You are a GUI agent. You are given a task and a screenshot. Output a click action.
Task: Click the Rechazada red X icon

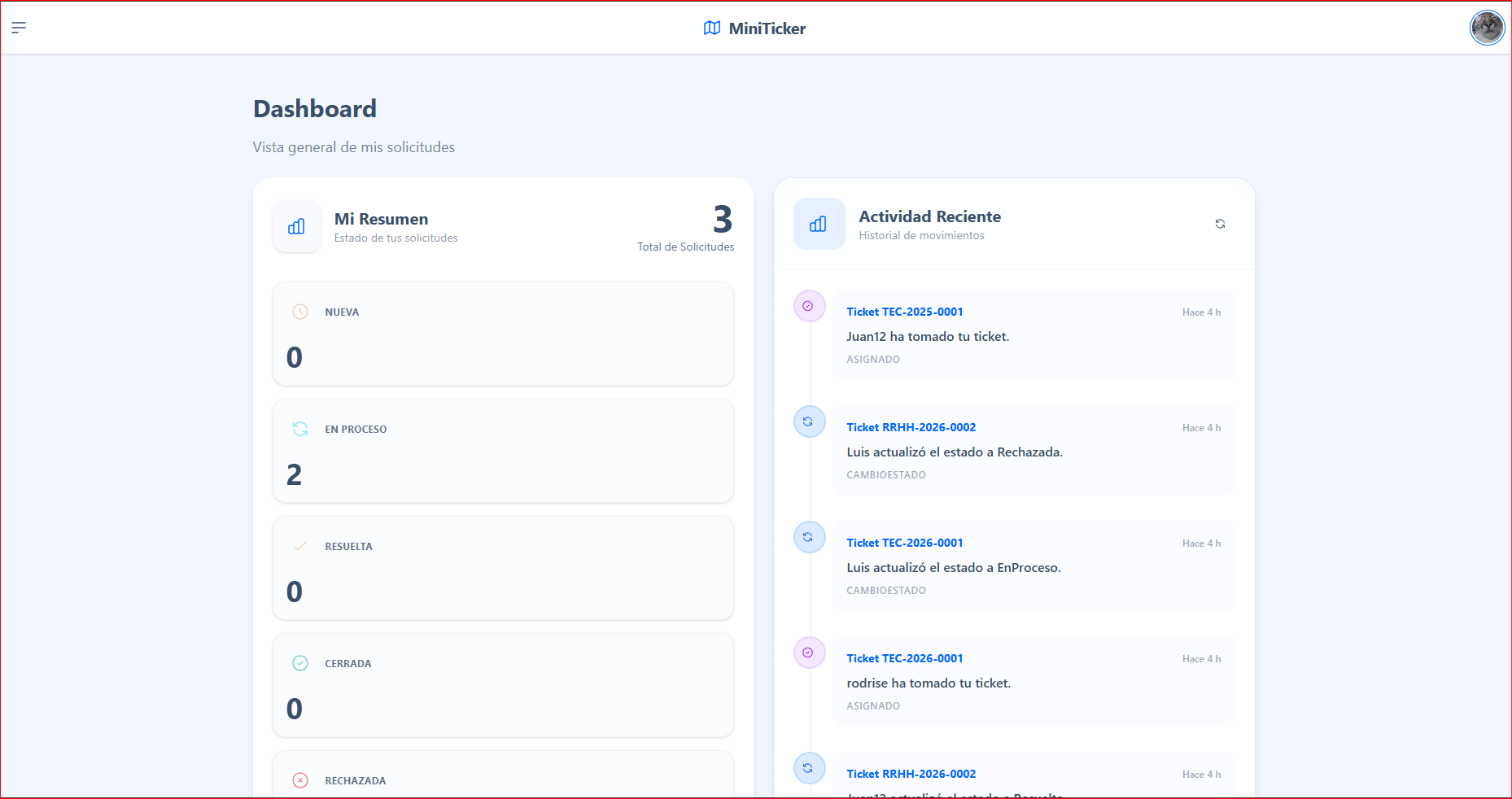pos(300,780)
